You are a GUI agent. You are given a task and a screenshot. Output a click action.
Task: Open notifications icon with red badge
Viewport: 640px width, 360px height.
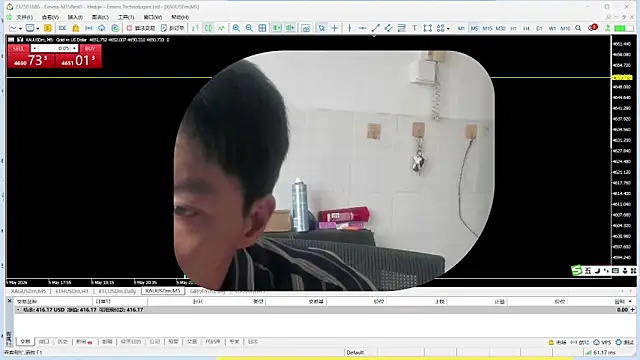tap(593, 28)
